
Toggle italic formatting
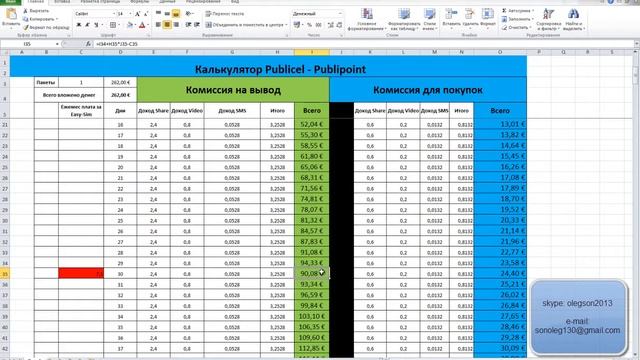(x=87, y=25)
